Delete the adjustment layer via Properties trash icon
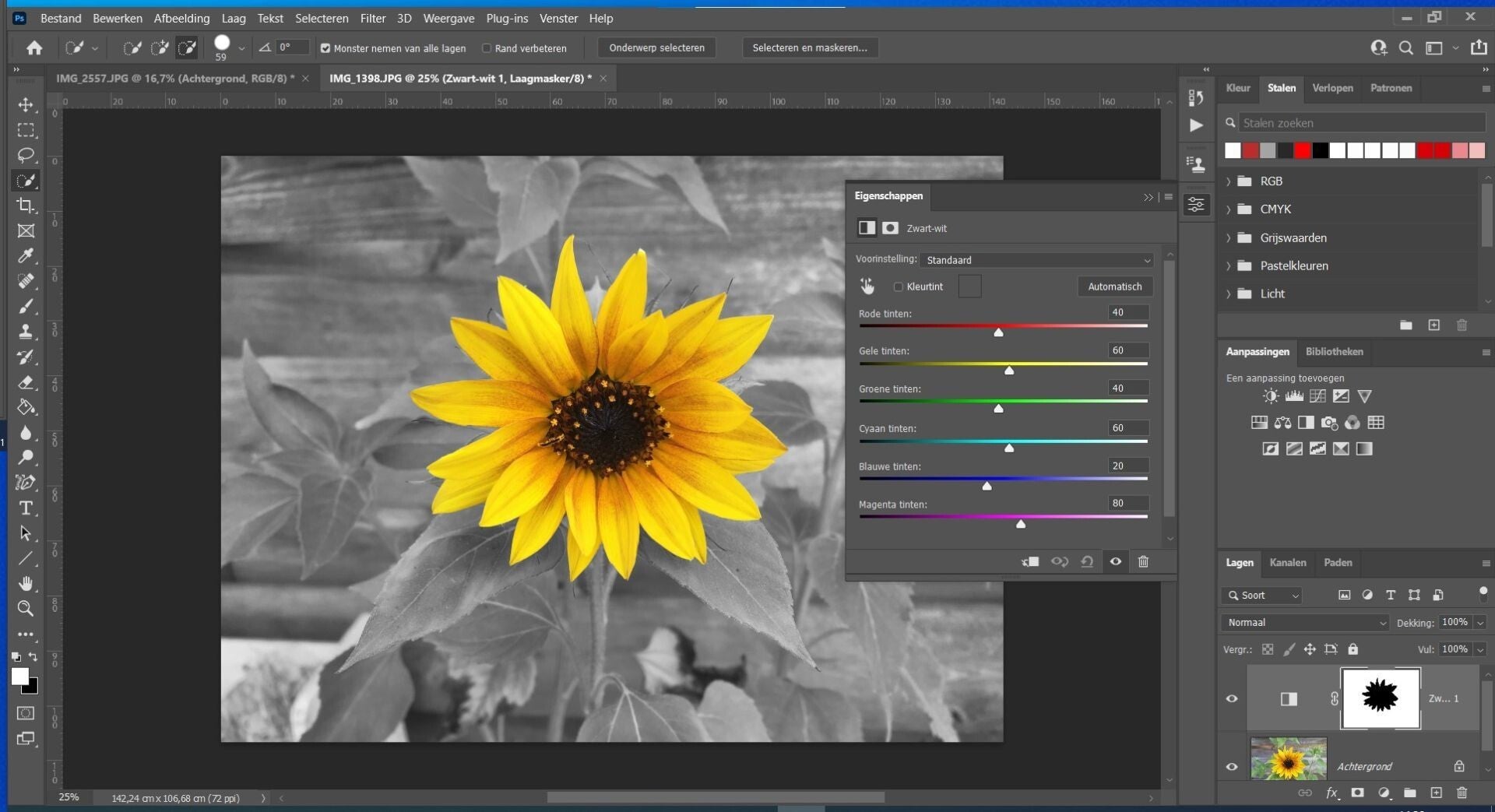1495x812 pixels. [x=1143, y=561]
